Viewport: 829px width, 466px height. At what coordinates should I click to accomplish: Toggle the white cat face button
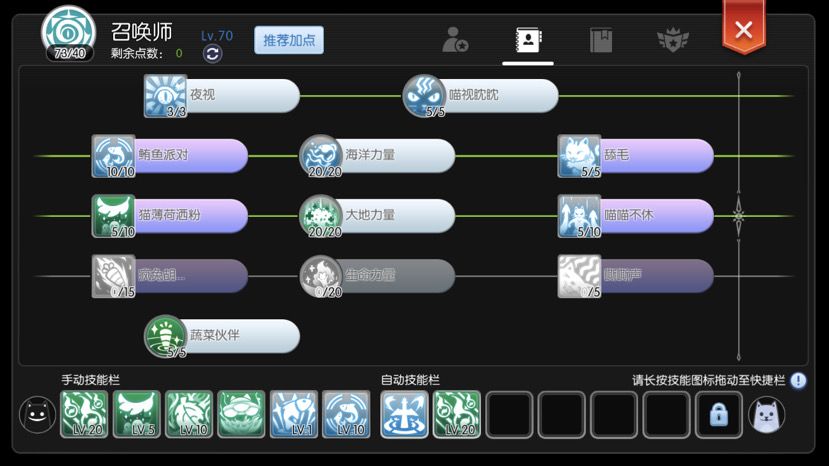pyautogui.click(x=767, y=415)
